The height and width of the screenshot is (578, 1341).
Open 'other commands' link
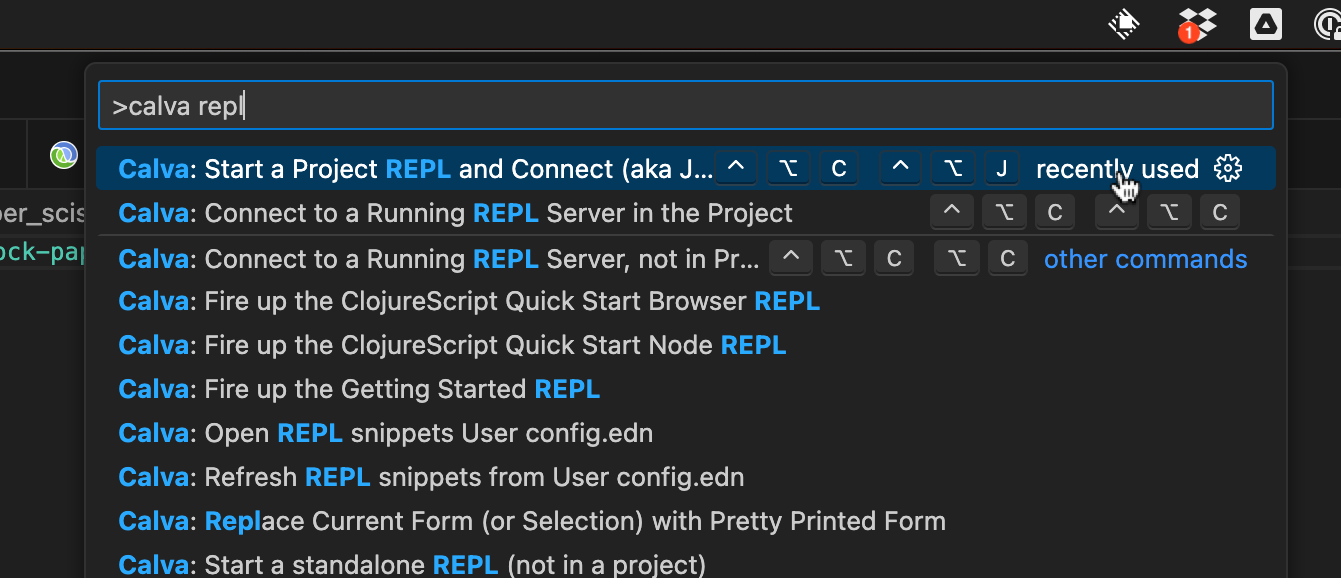(x=1145, y=258)
